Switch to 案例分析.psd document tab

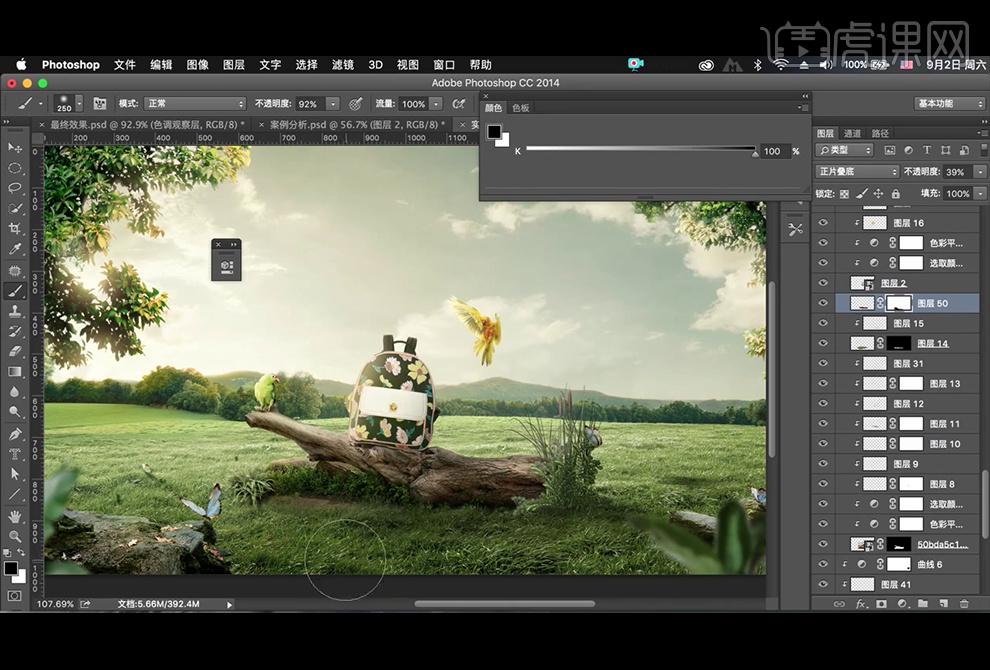(355, 125)
